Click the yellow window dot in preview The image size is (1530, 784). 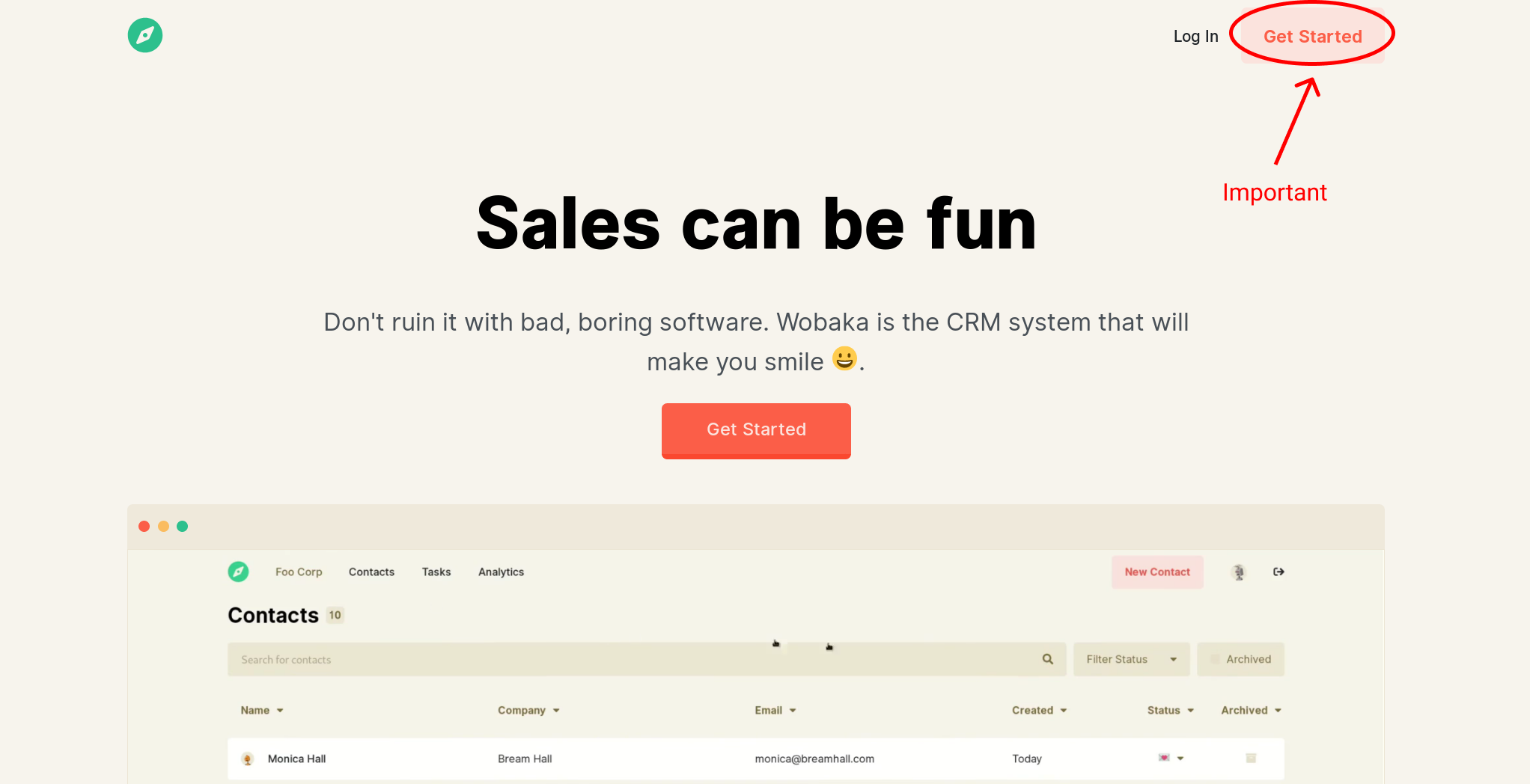163,526
